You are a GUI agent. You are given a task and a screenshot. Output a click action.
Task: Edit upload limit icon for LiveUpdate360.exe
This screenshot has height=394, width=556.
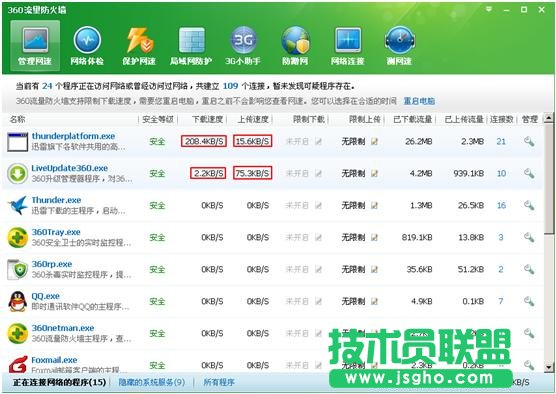point(374,173)
